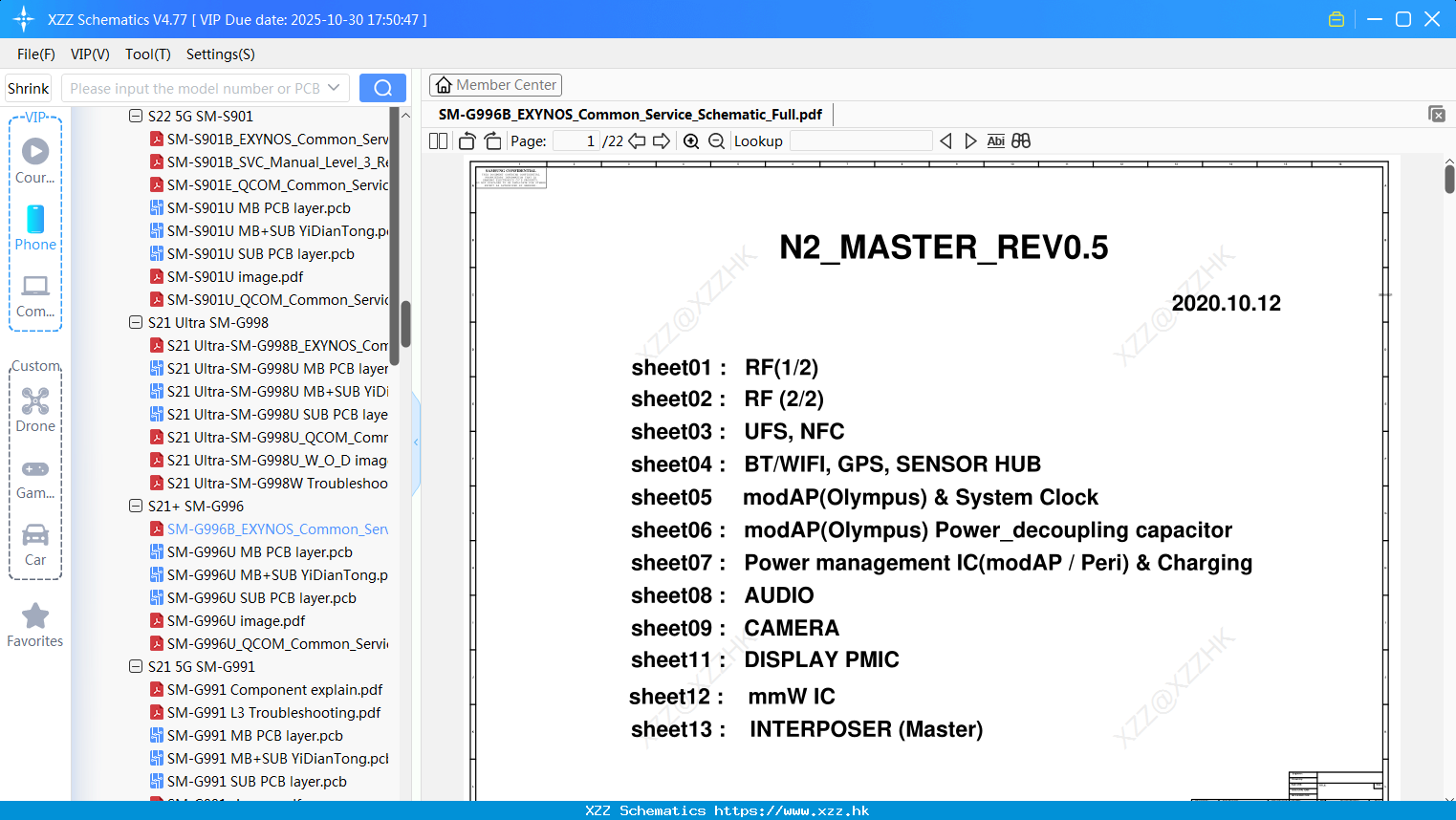Collapse the S21 Ultra SM-G998 folder
This screenshot has height=820, width=1456.
pyautogui.click(x=136, y=323)
